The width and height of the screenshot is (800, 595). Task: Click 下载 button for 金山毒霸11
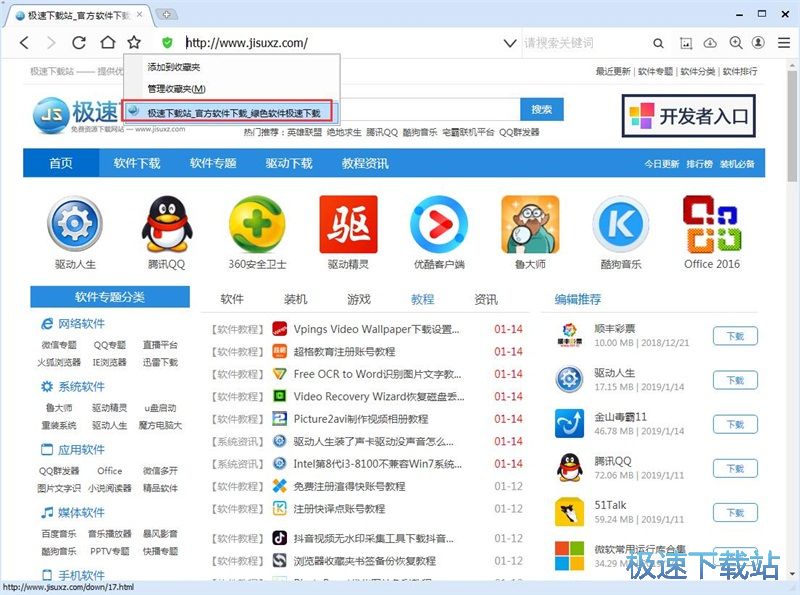(x=735, y=424)
